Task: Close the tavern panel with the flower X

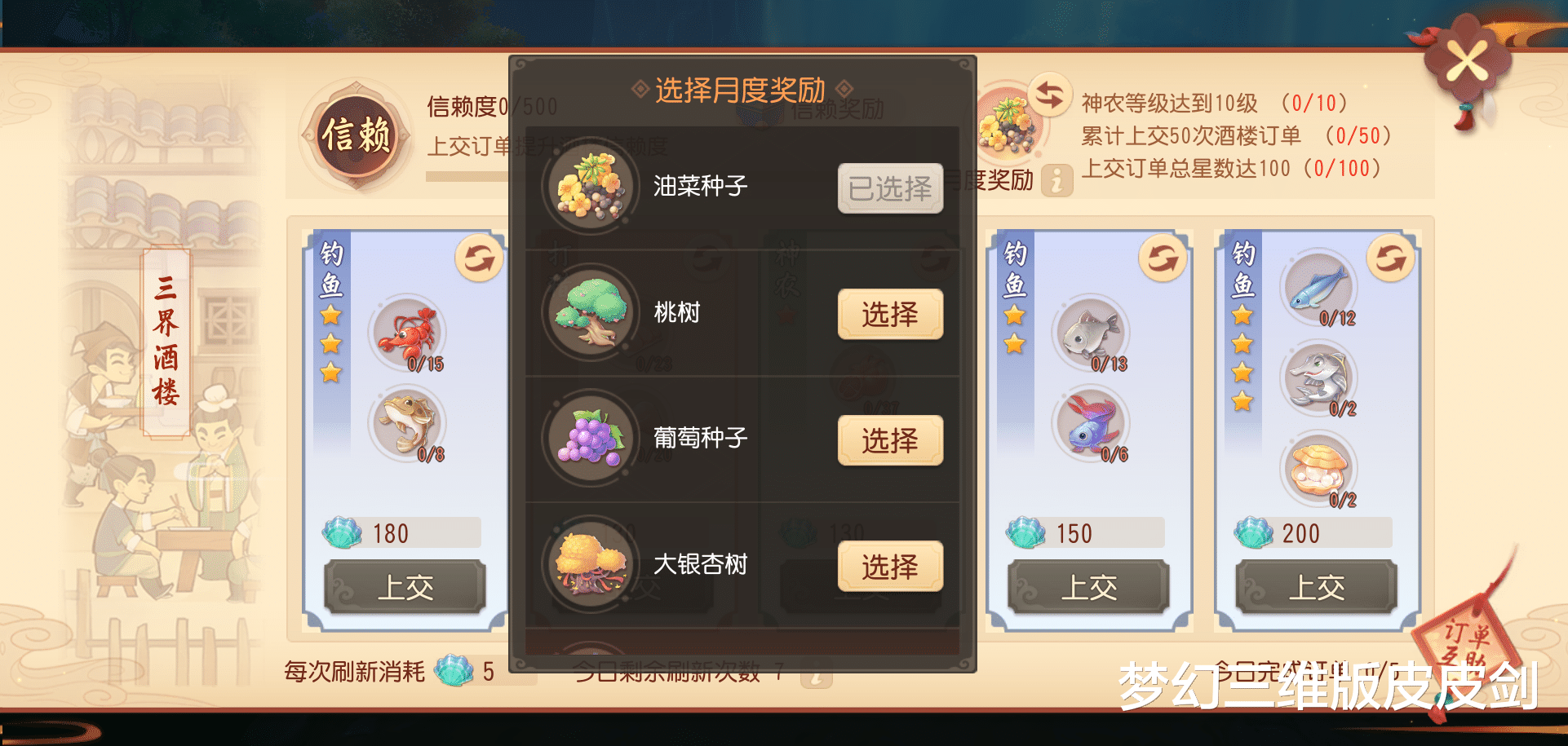Action: pos(1466,63)
